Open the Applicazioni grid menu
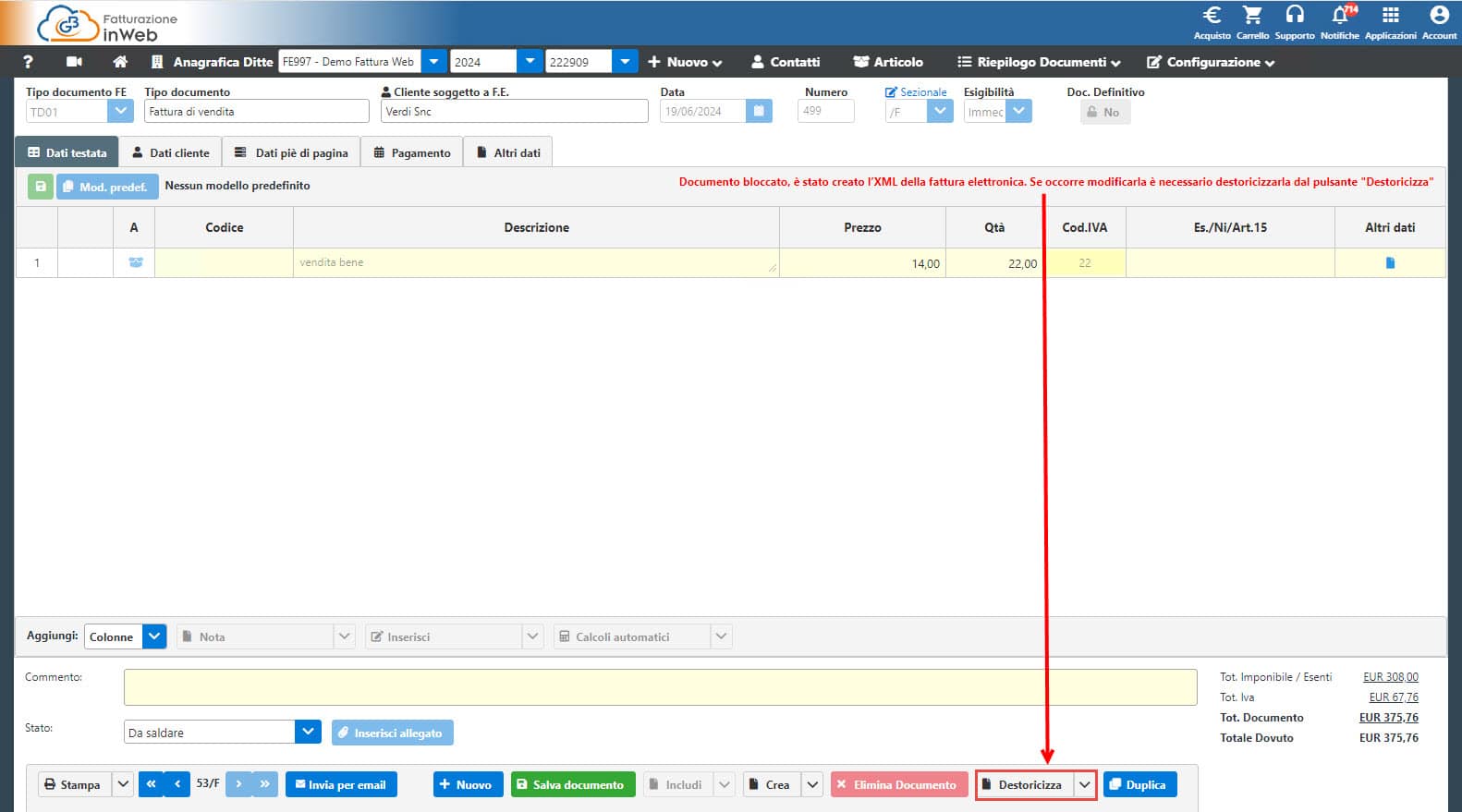The width and height of the screenshot is (1462, 812). tap(1390, 23)
